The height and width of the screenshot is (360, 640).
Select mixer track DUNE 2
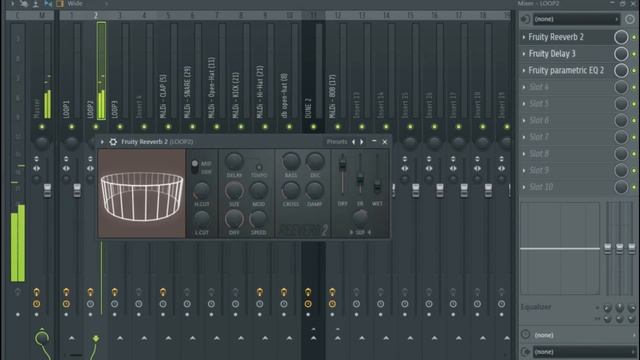309,108
